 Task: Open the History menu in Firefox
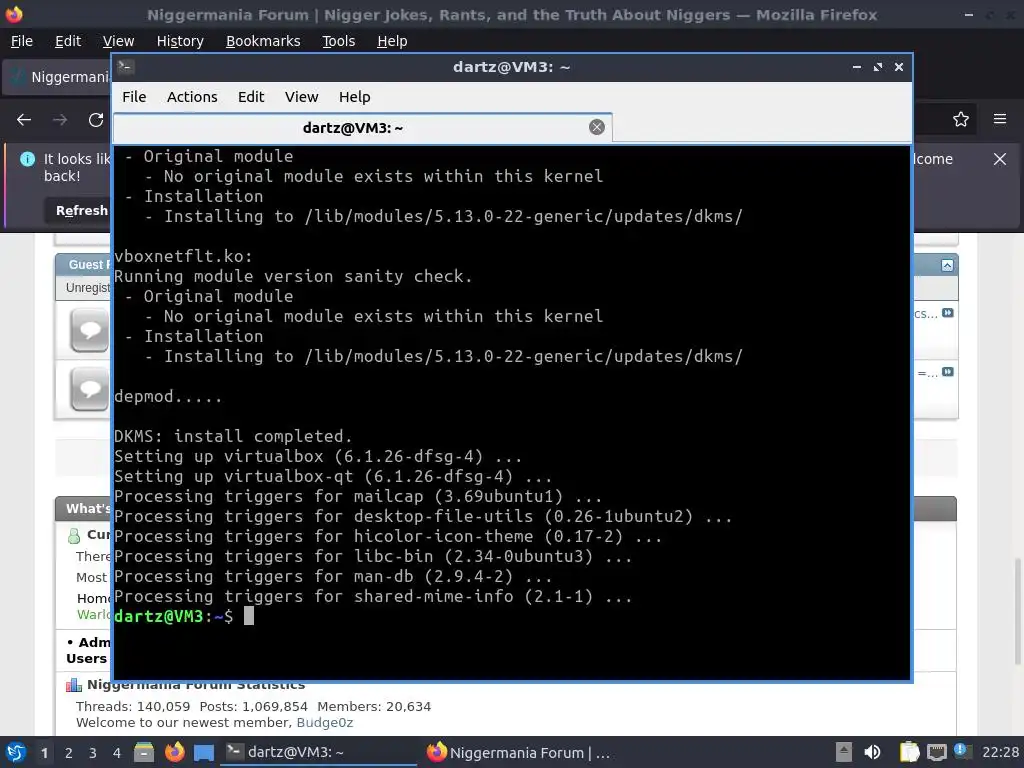tap(180, 41)
